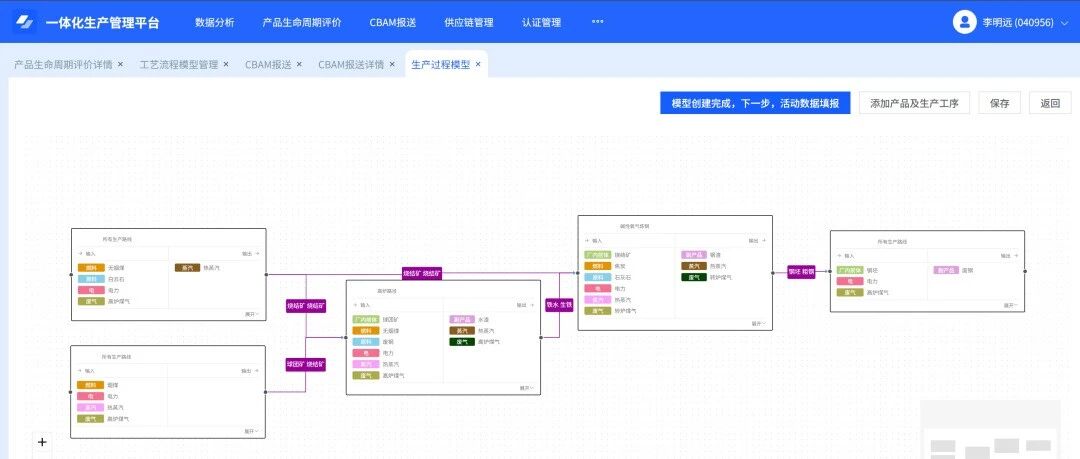Click the 碱性氧气炼钢 node title
This screenshot has height=459, width=1080.
click(634, 226)
